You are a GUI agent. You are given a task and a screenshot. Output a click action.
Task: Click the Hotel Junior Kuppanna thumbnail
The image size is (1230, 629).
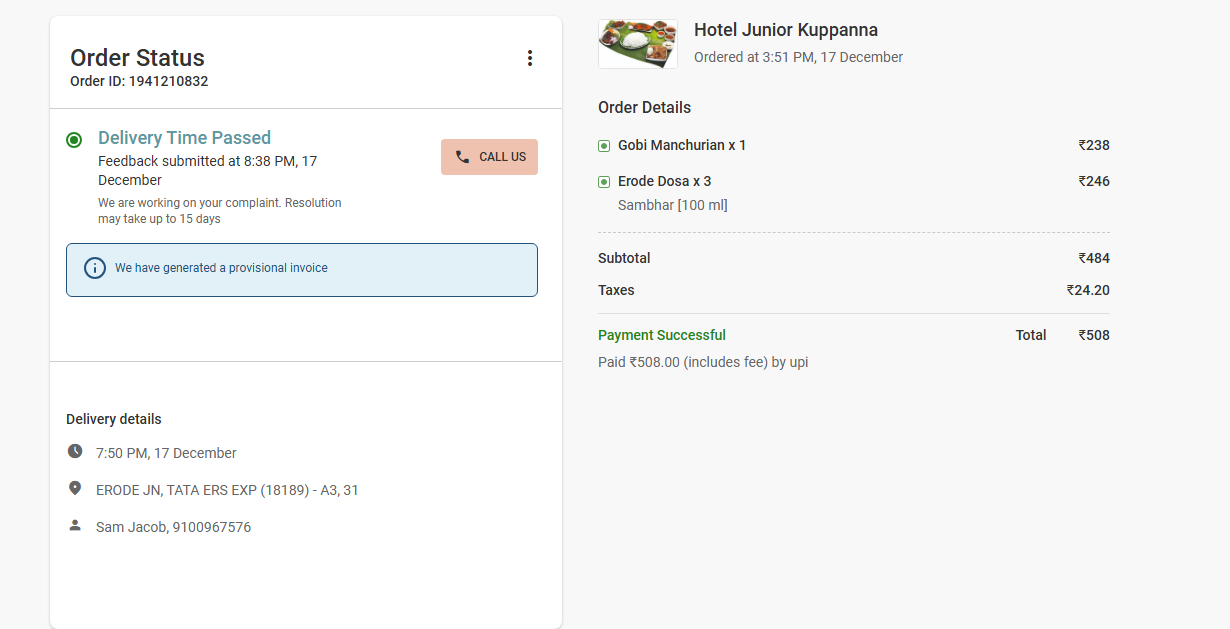tap(638, 44)
